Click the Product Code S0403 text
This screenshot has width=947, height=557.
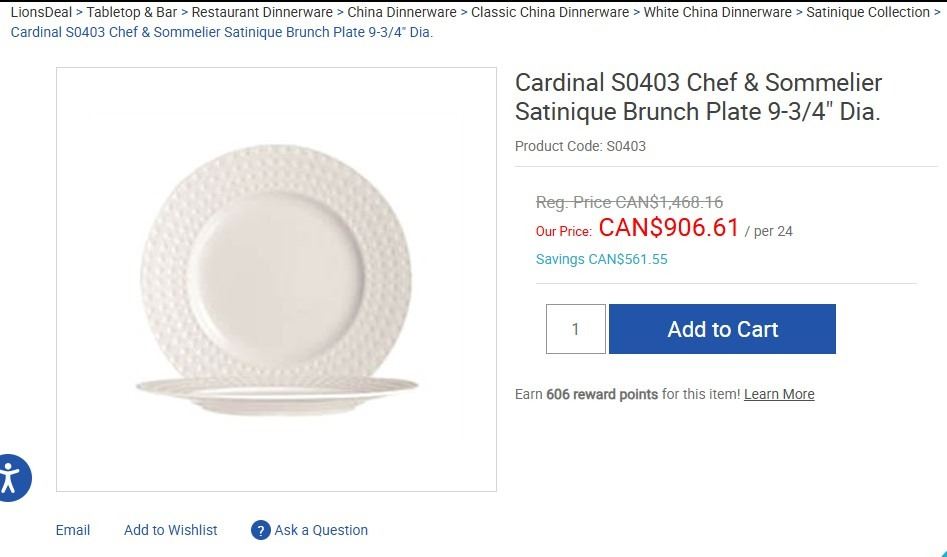tap(580, 146)
